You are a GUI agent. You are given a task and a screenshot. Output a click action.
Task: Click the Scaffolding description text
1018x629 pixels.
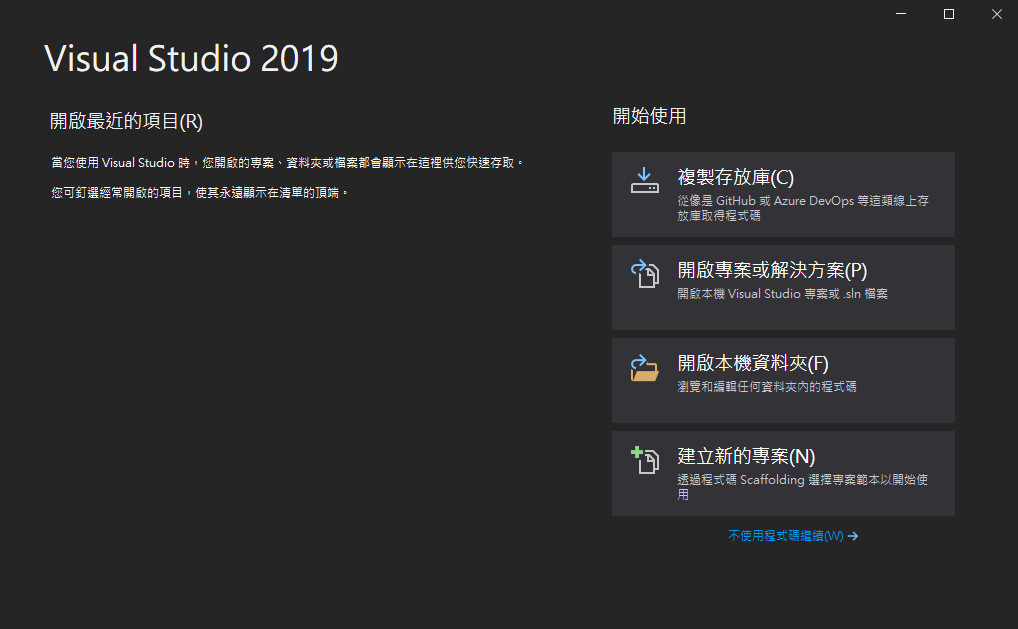[802, 487]
